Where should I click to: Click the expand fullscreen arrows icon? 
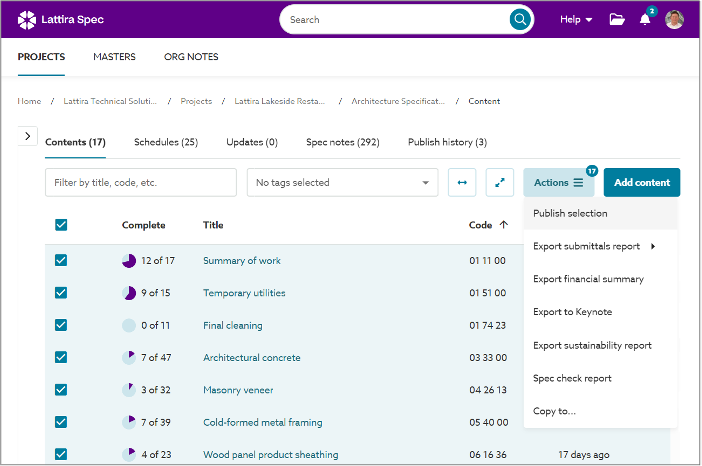[x=500, y=183]
